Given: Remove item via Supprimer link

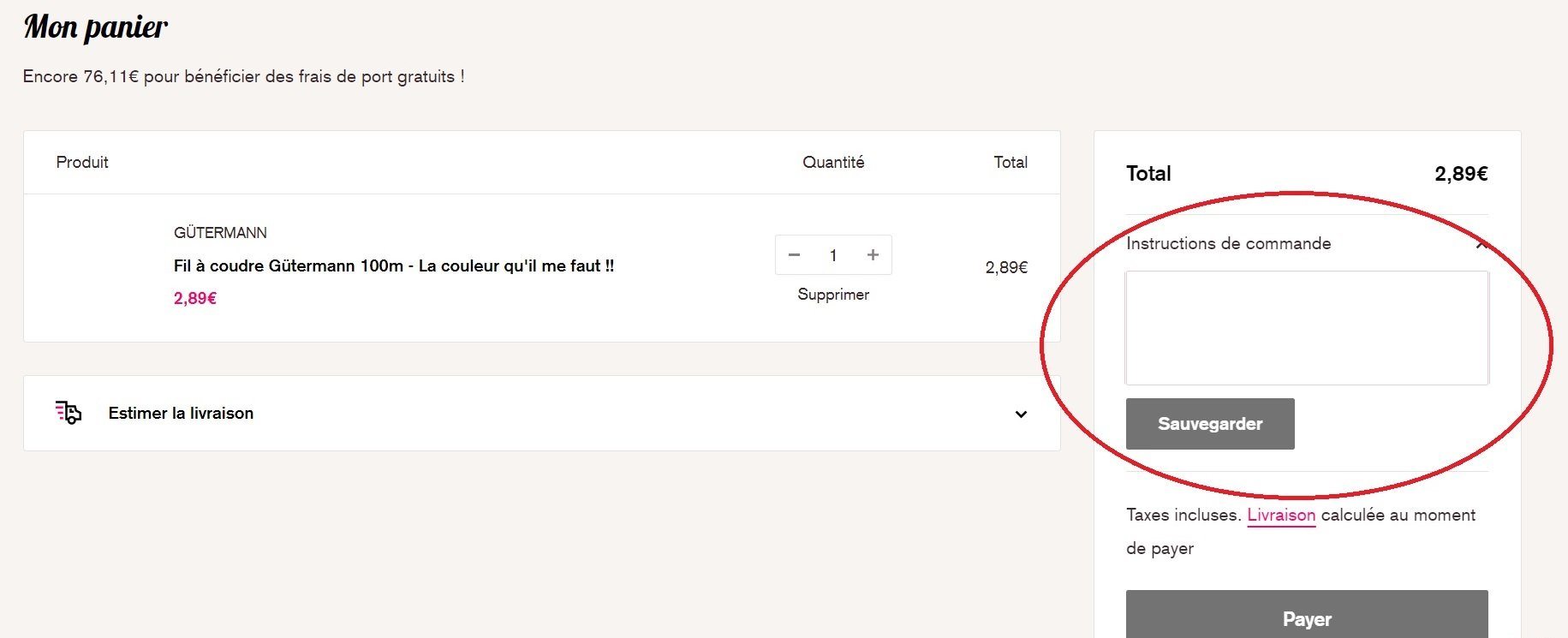Looking at the screenshot, I should (x=832, y=295).
